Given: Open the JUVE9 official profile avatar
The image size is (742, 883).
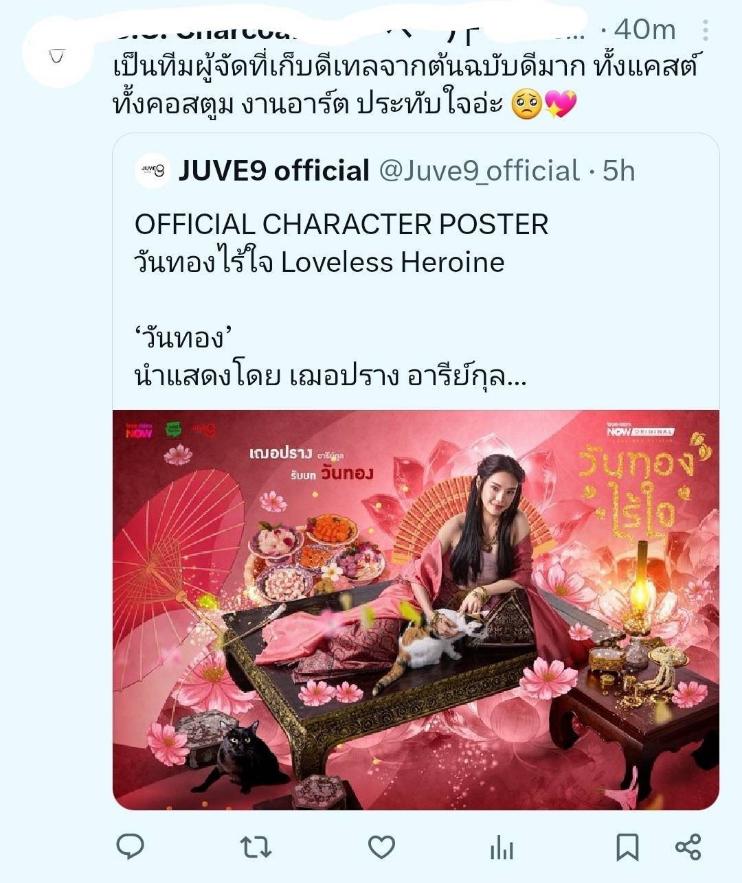Looking at the screenshot, I should pos(153,170).
